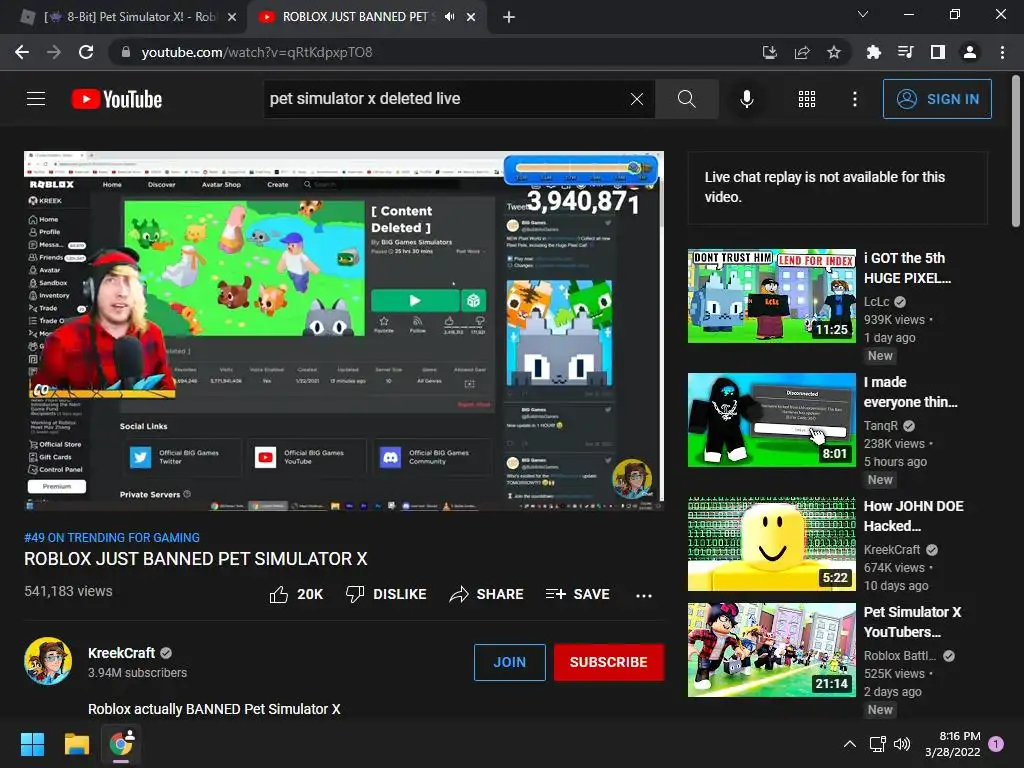Share this page from address bar
Image resolution: width=1024 pixels, height=768 pixels.
(802, 52)
